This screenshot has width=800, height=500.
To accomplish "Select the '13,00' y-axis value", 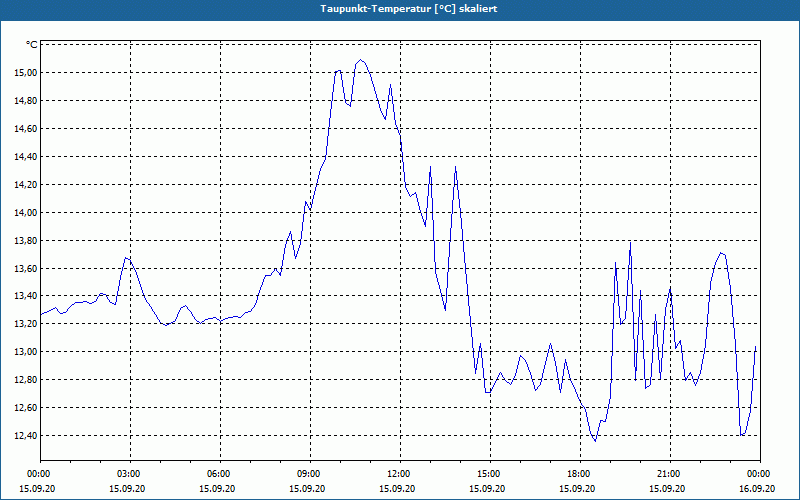I will (x=28, y=352).
